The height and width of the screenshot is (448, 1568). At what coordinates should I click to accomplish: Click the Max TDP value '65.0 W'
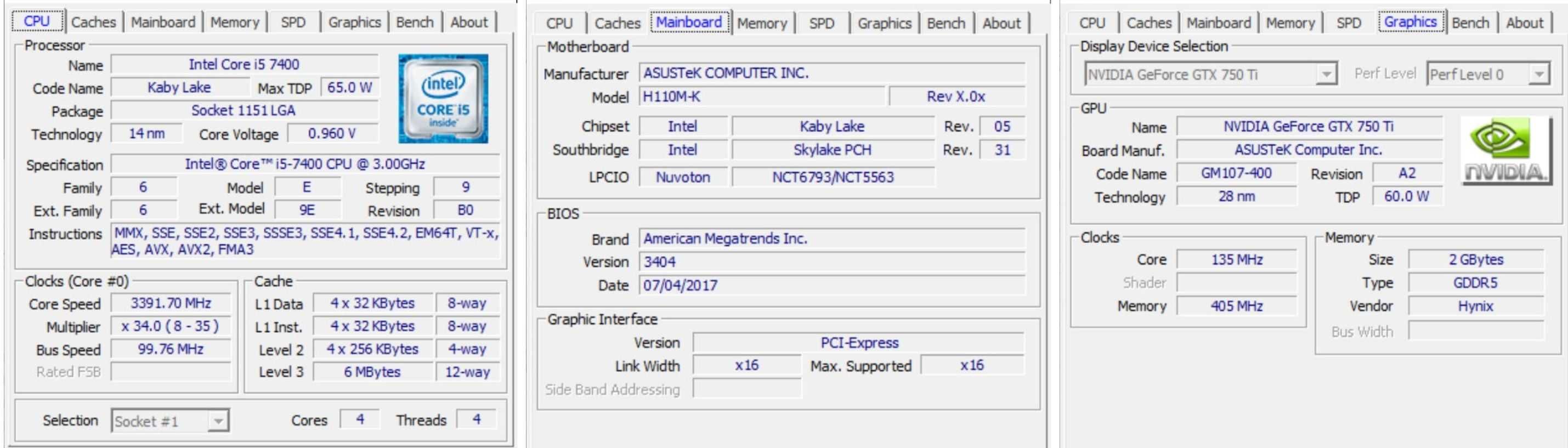tap(349, 87)
